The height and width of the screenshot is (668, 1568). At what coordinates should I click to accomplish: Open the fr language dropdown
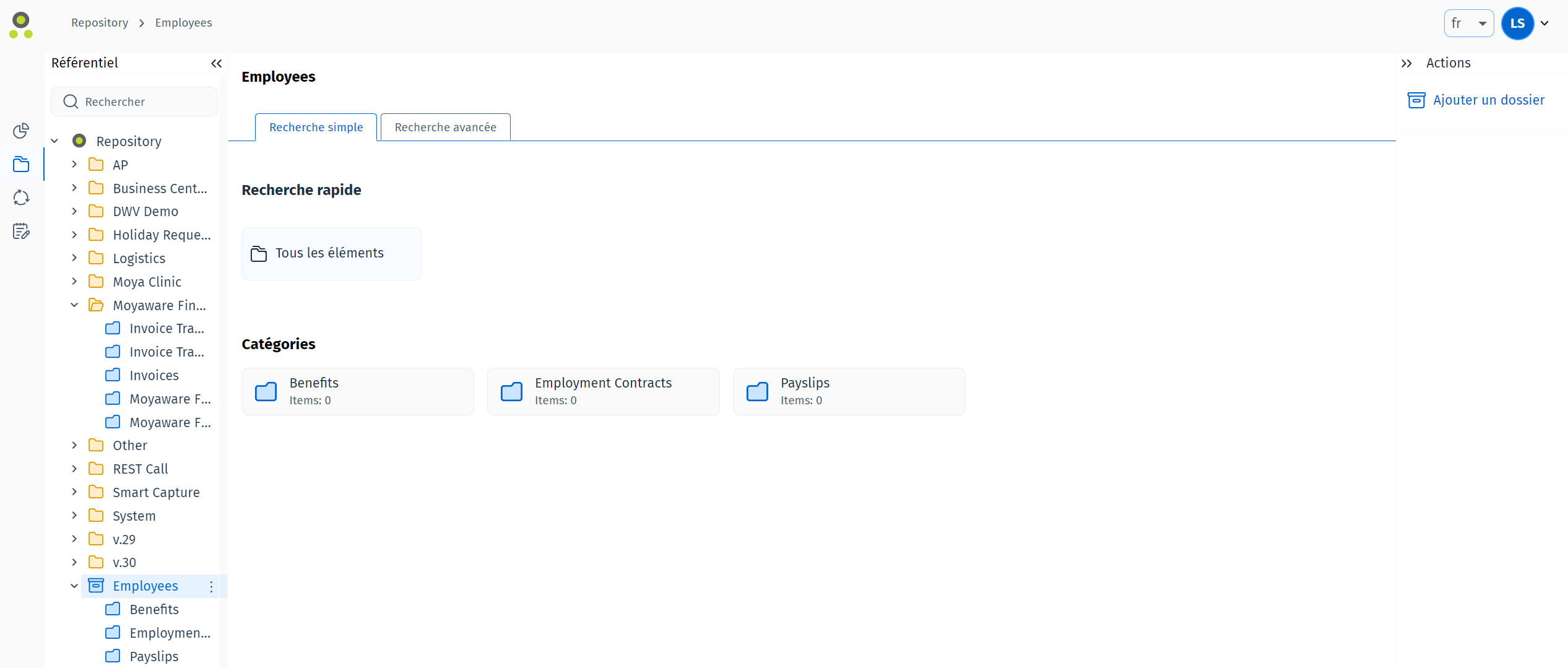1468,24
